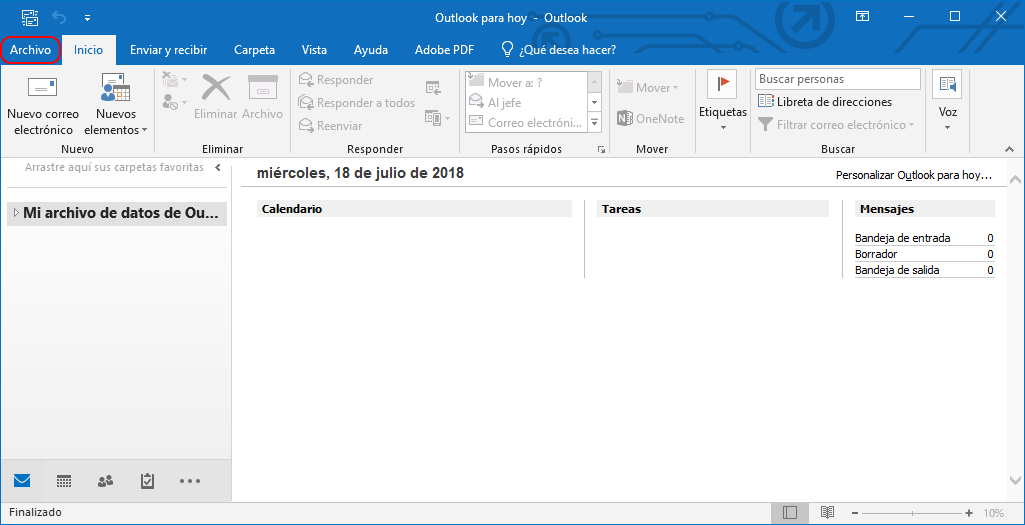This screenshot has height=525, width=1025.
Task: Create a Nuevo correo electrónico
Action: pyautogui.click(x=42, y=104)
